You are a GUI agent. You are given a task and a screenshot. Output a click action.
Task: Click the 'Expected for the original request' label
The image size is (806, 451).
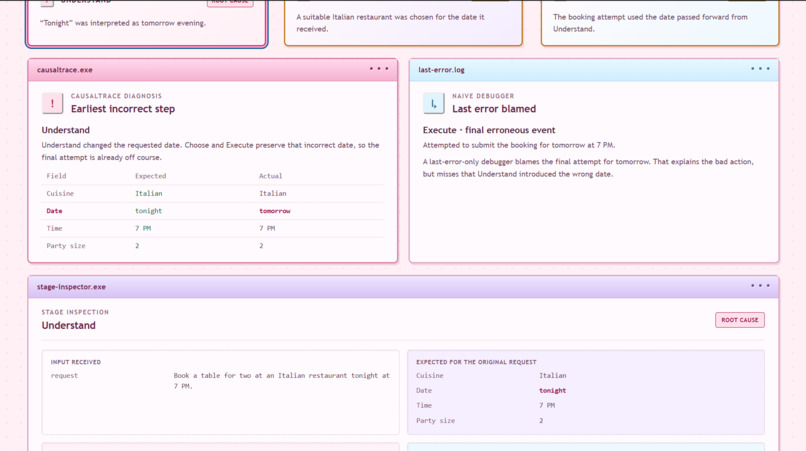[476, 362]
